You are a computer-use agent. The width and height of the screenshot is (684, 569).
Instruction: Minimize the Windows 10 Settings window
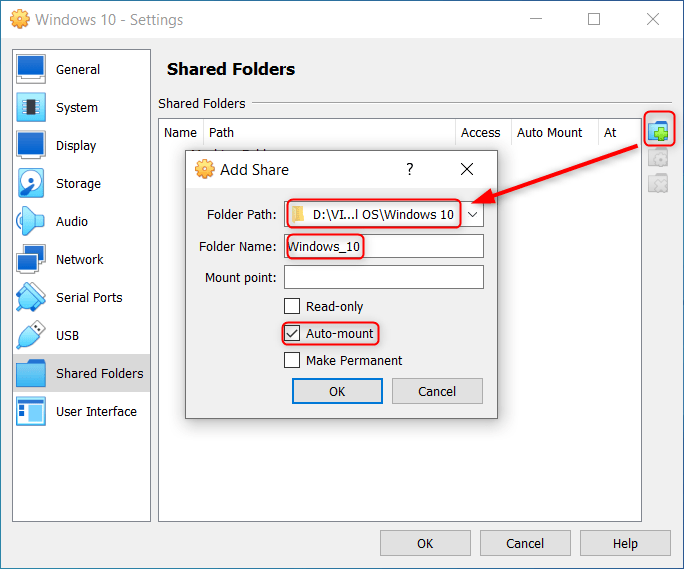[536, 19]
